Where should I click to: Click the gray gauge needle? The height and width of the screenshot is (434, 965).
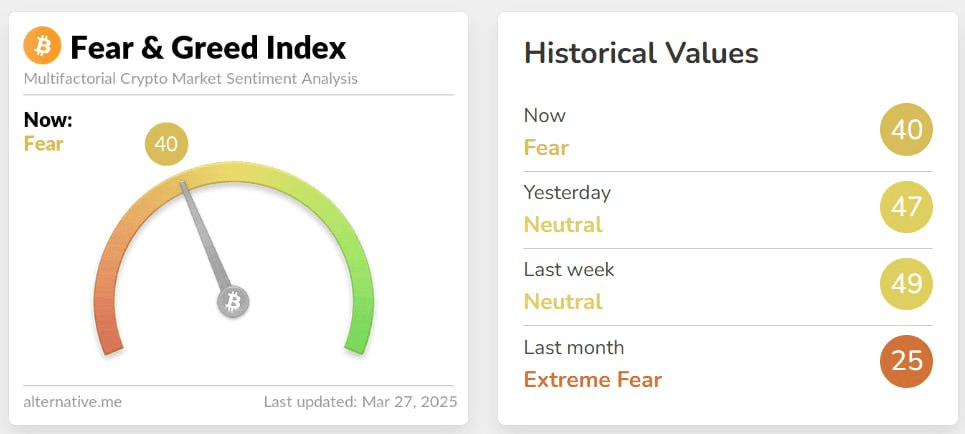tap(206, 235)
